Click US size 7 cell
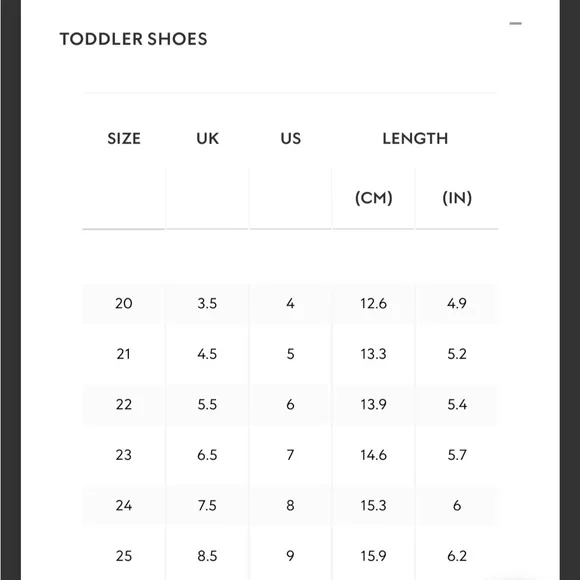 point(290,455)
